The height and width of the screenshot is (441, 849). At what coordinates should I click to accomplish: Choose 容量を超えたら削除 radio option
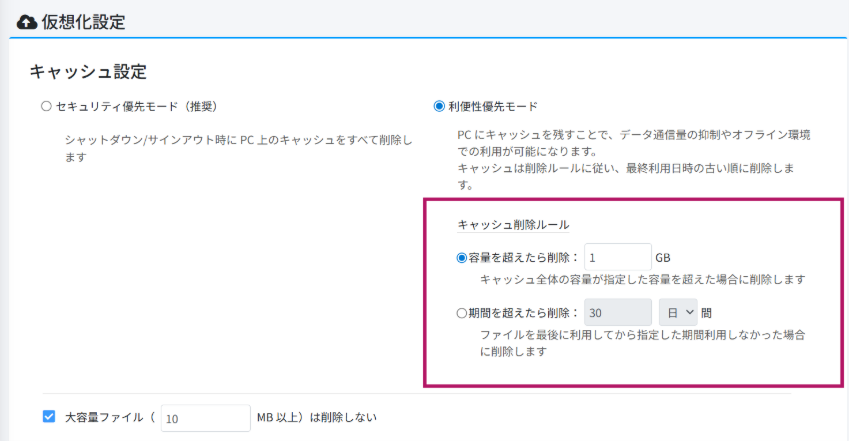pyautogui.click(x=461, y=258)
